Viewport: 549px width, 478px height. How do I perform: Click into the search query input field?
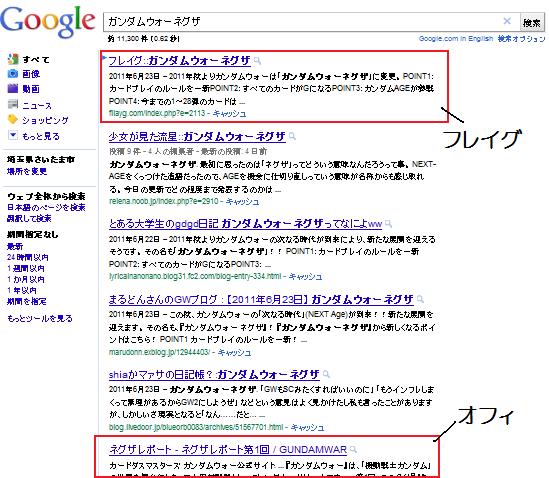click(303, 22)
